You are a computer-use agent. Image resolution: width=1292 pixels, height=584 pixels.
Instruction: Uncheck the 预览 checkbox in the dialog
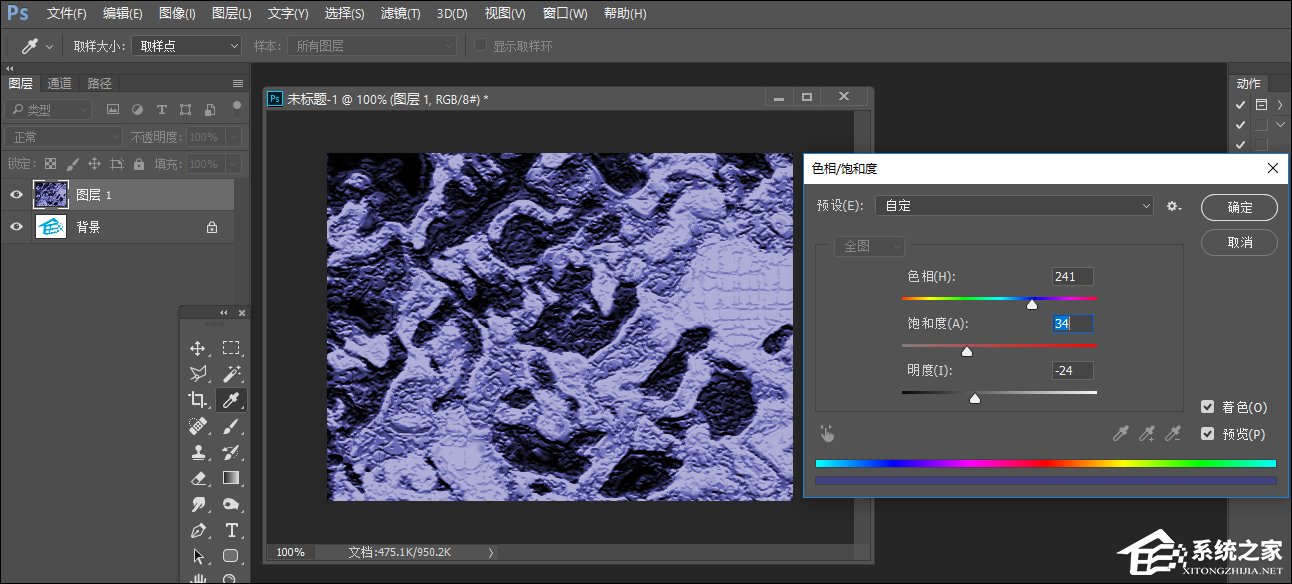[x=1208, y=434]
